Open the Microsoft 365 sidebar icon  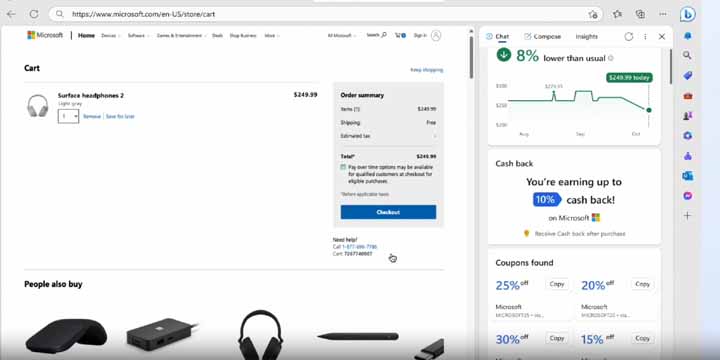pos(687,136)
